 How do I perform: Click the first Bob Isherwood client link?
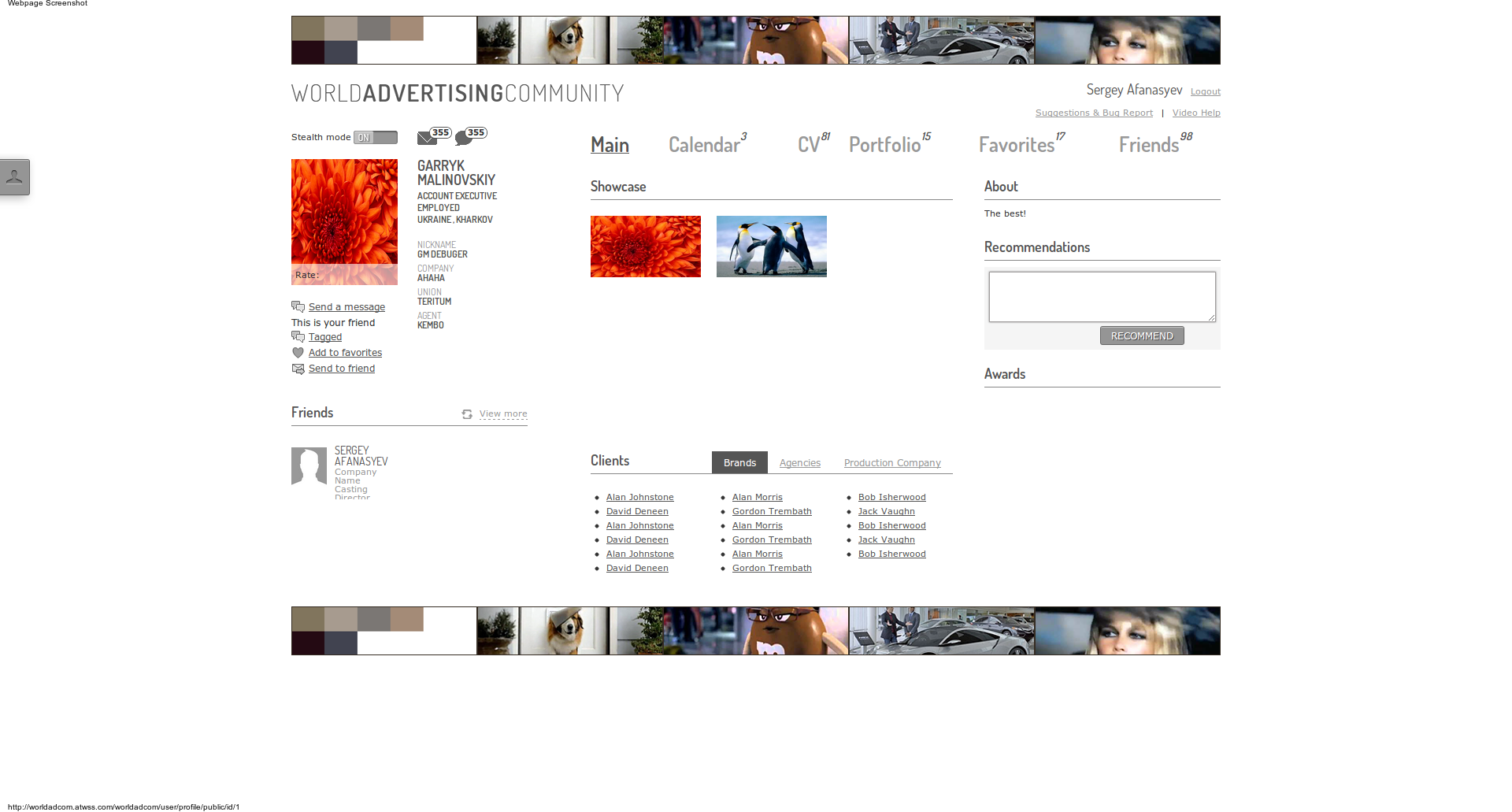(x=892, y=498)
